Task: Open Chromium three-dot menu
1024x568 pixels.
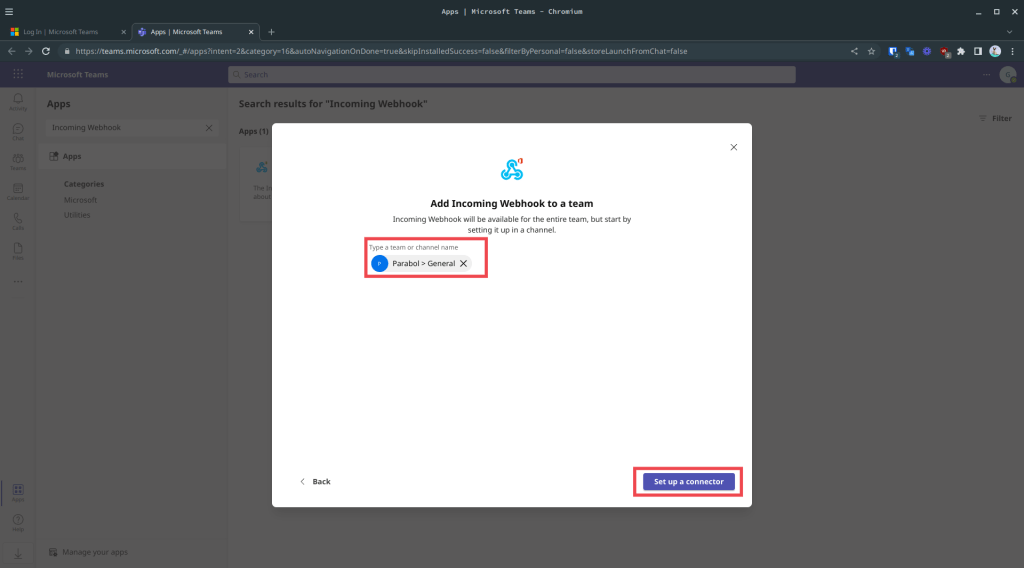Action: pyautogui.click(x=1012, y=52)
